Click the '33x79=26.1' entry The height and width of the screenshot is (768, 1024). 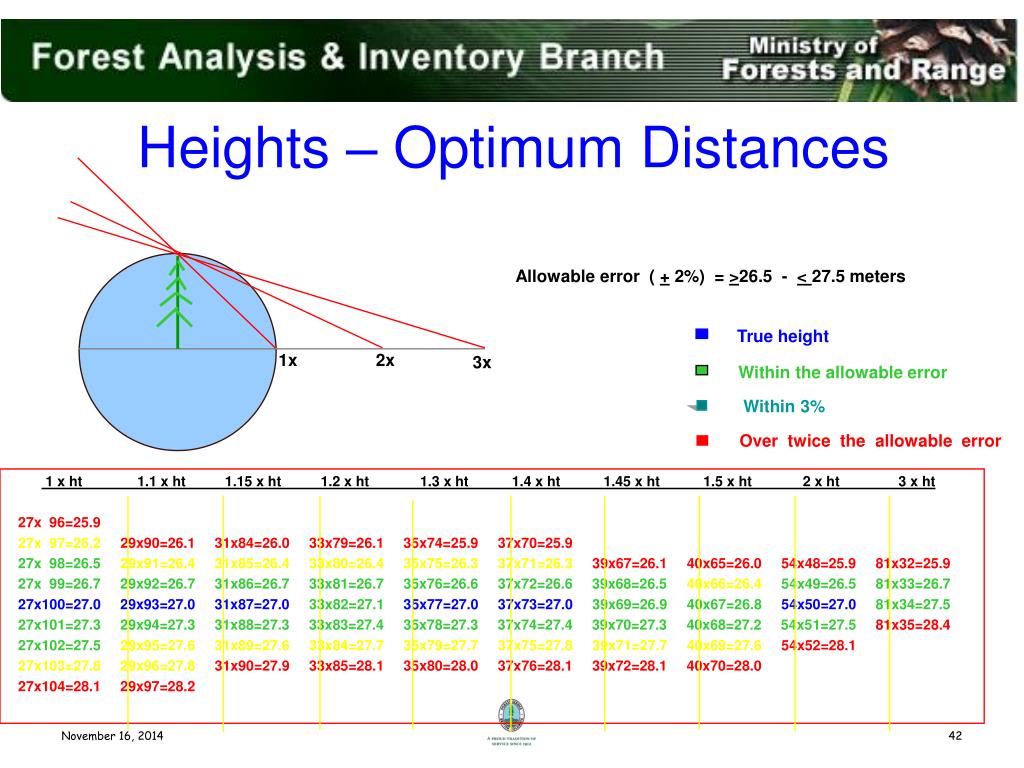click(346, 543)
